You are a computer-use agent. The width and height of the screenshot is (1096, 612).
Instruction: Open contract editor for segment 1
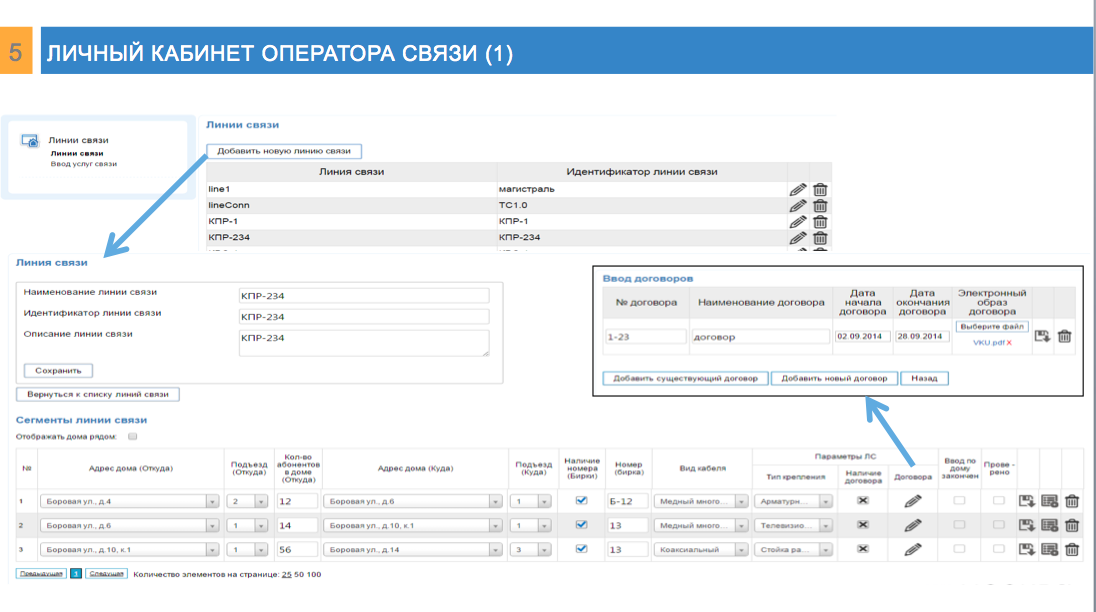click(x=912, y=501)
